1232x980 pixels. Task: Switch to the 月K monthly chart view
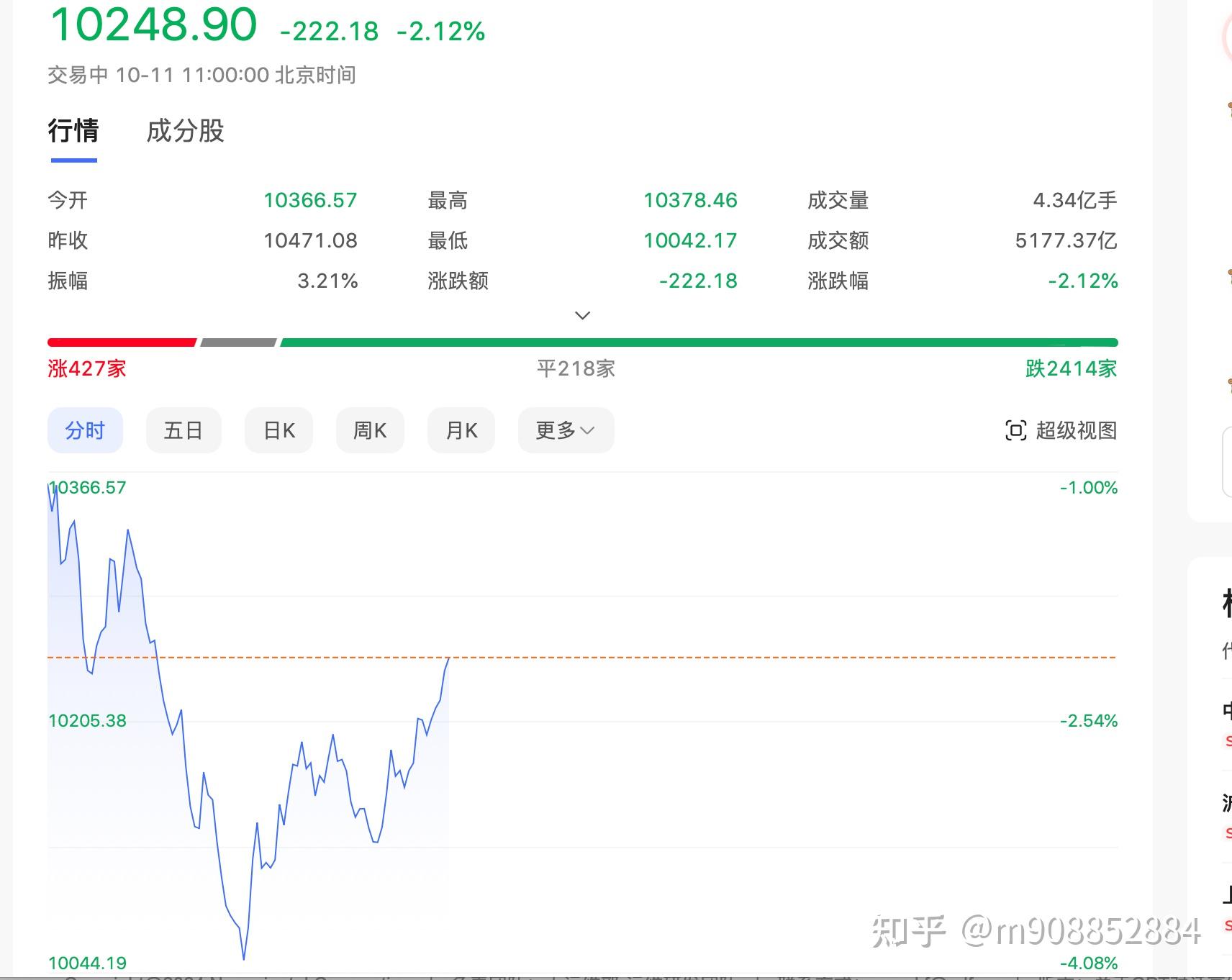point(461,430)
